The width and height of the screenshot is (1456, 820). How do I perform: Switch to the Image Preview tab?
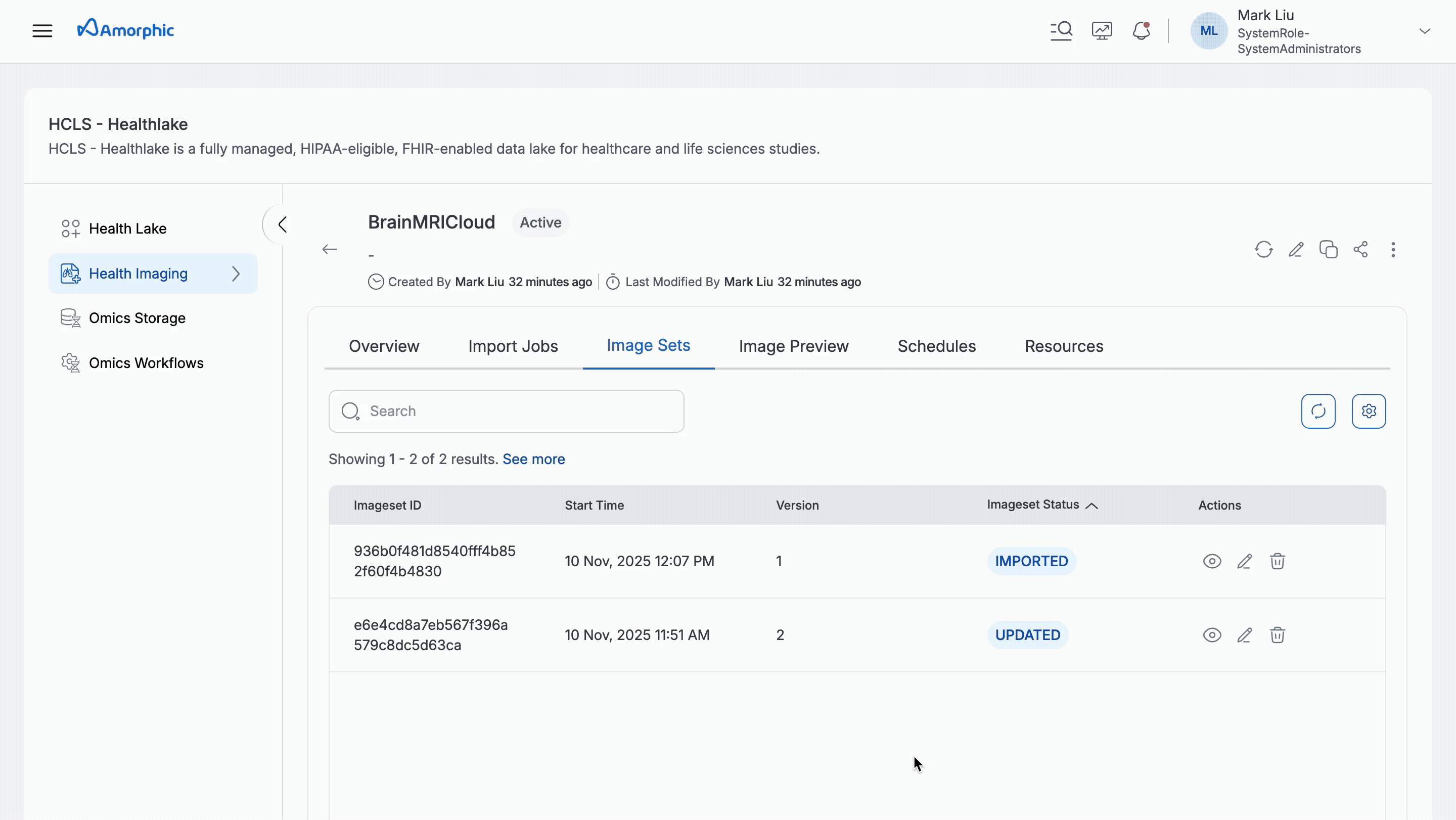pyautogui.click(x=794, y=346)
